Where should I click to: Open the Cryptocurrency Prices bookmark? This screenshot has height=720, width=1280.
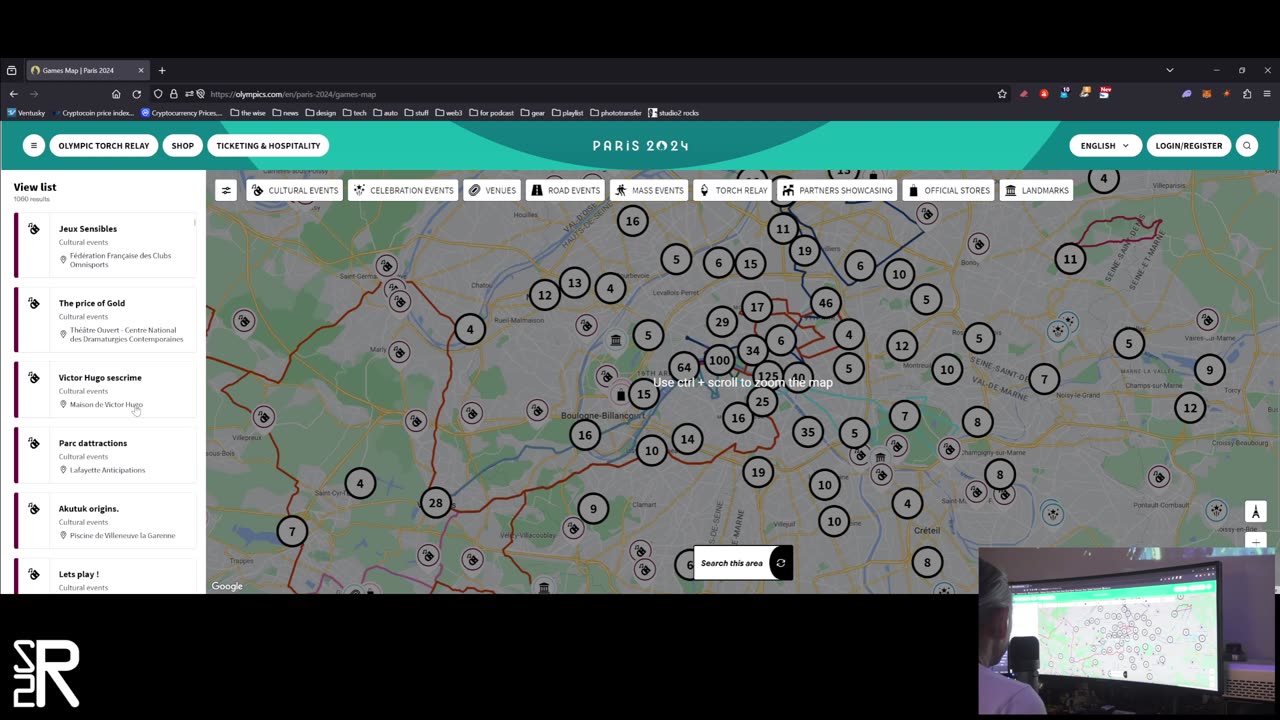[x=183, y=113]
